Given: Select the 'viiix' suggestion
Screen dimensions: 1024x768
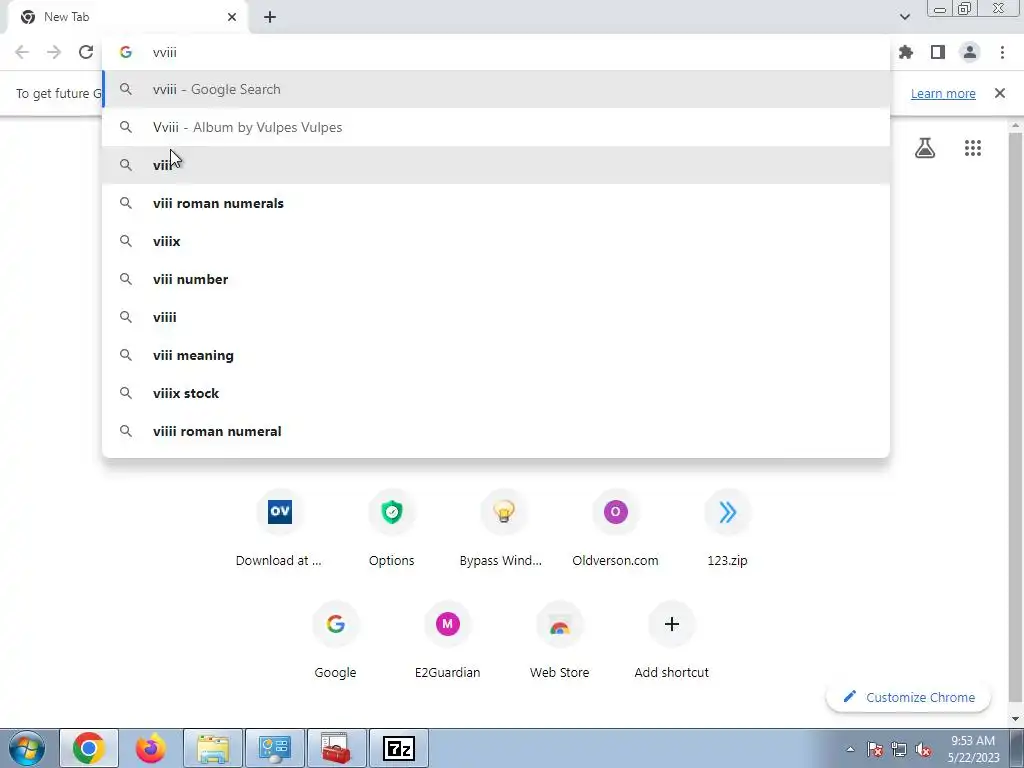Looking at the screenshot, I should point(496,241).
